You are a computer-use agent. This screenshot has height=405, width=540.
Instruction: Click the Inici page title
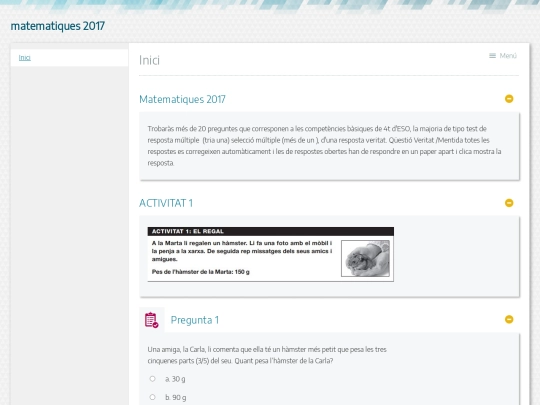[149, 60]
